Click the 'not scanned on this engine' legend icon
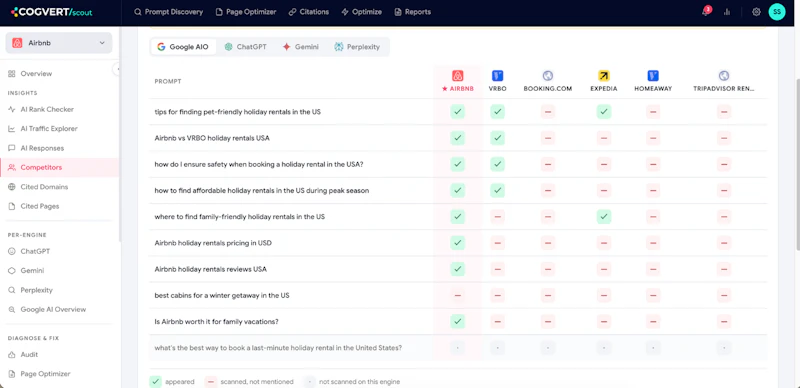Viewport: 800px width, 388px height. pos(309,381)
